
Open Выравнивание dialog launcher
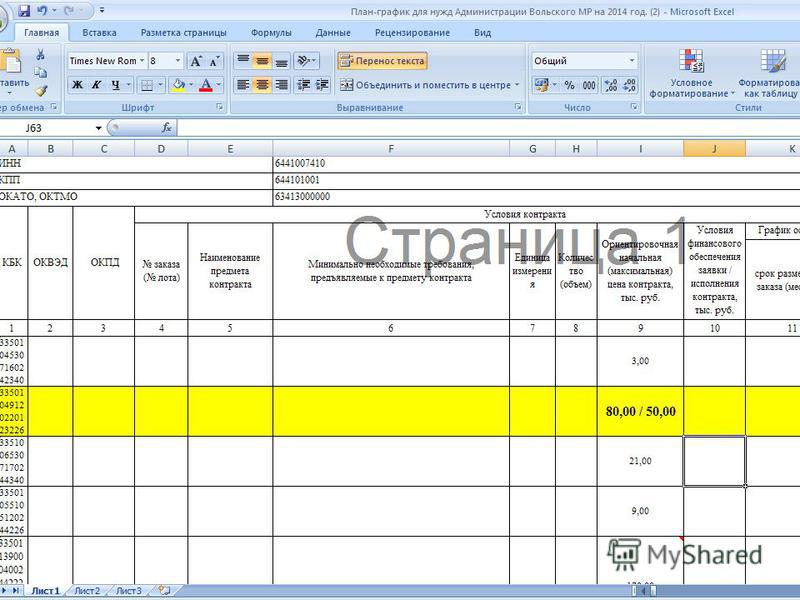(518, 107)
